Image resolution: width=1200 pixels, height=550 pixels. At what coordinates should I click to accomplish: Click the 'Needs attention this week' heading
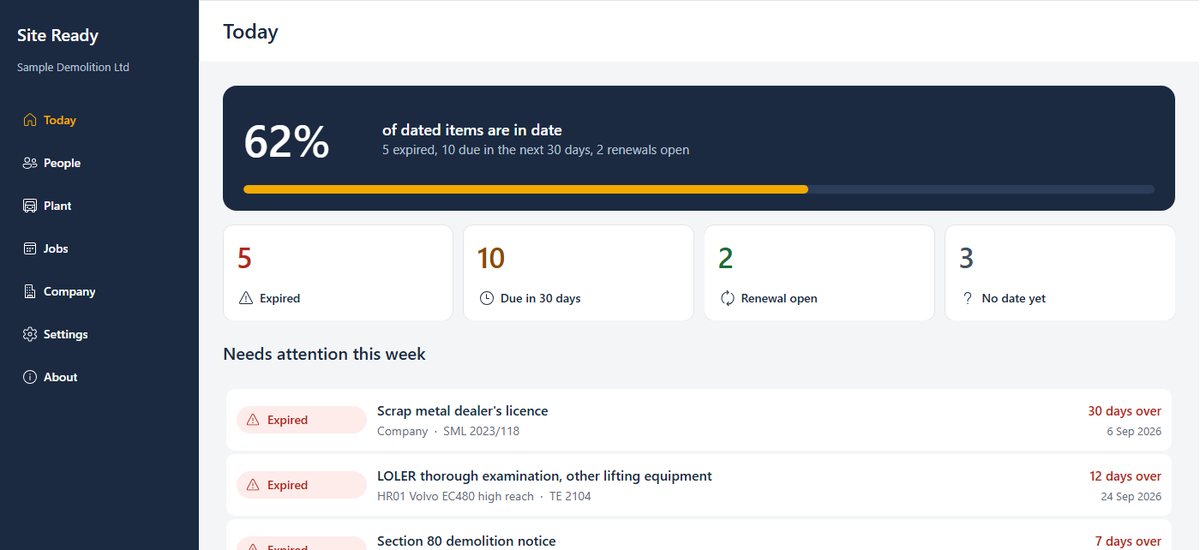point(324,354)
